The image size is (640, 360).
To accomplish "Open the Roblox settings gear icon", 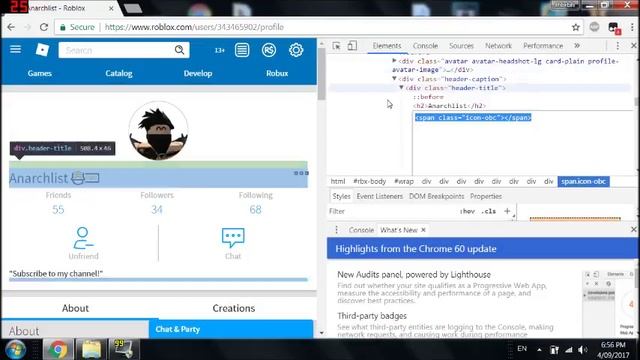I will coord(296,50).
